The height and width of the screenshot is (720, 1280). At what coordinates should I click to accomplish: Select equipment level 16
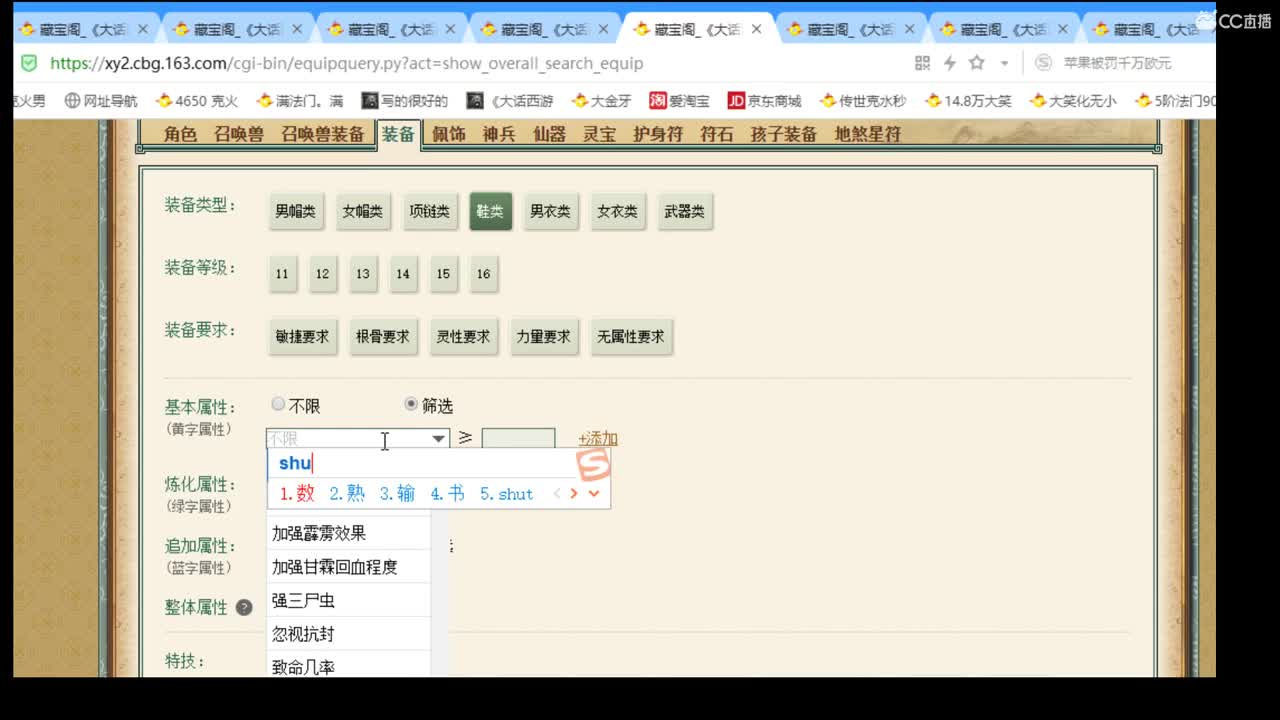pos(483,274)
